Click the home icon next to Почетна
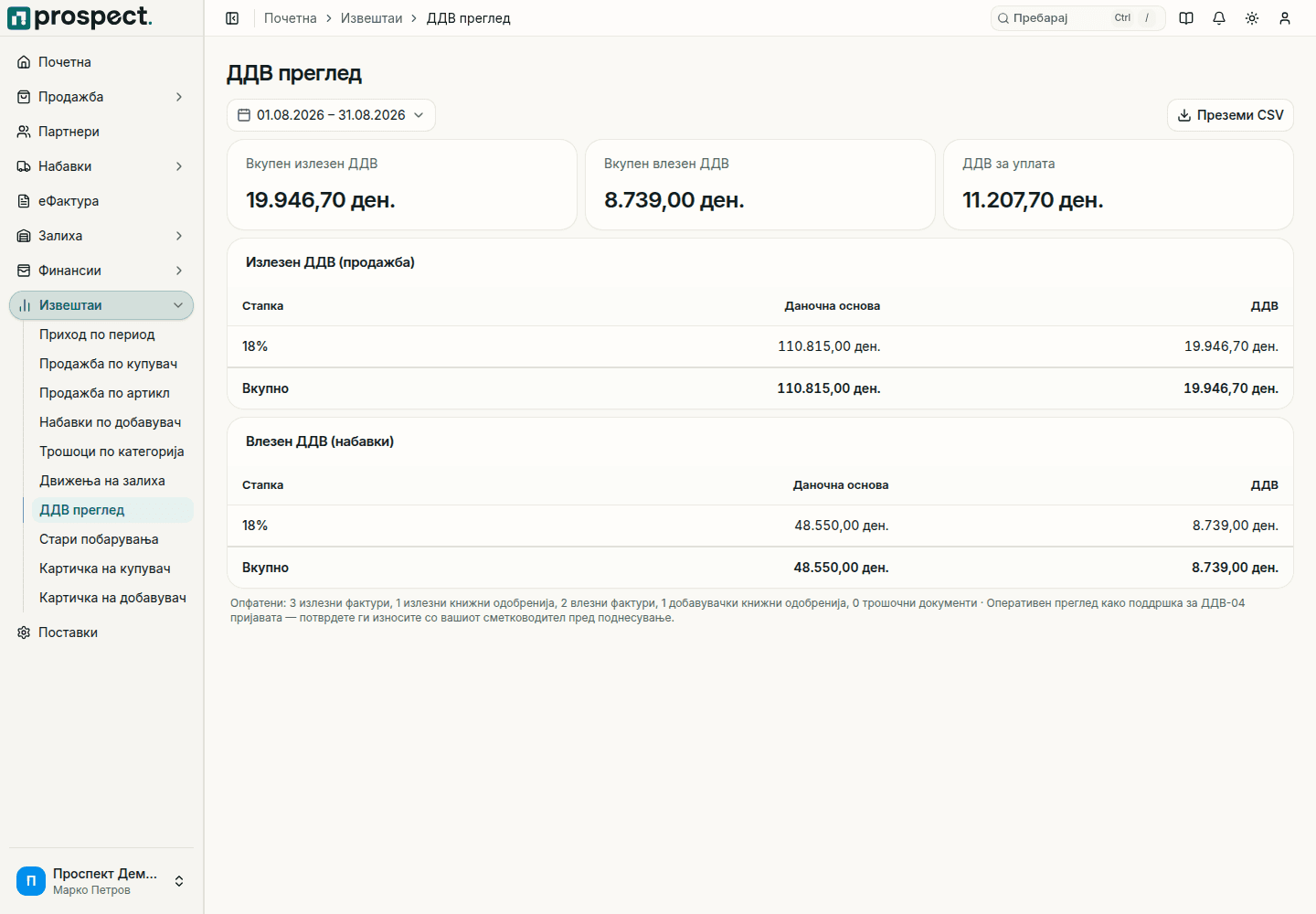The width and height of the screenshot is (1316, 914). [24, 62]
